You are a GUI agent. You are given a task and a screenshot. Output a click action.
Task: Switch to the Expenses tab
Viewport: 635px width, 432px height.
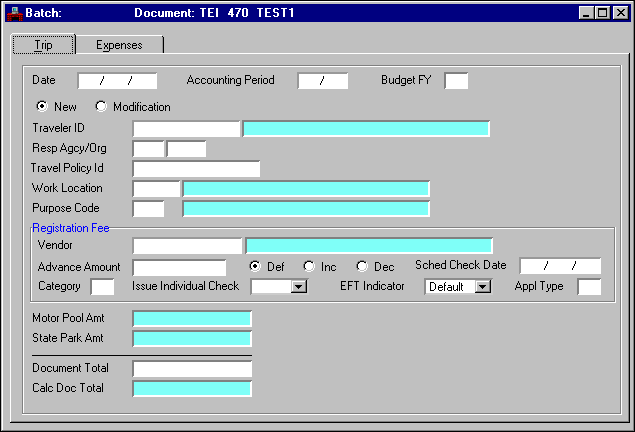point(119,45)
